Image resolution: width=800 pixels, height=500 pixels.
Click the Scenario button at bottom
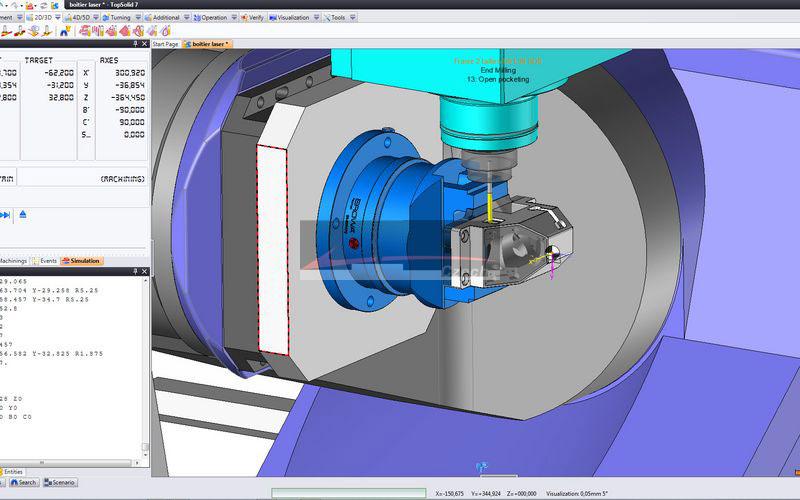[62, 482]
